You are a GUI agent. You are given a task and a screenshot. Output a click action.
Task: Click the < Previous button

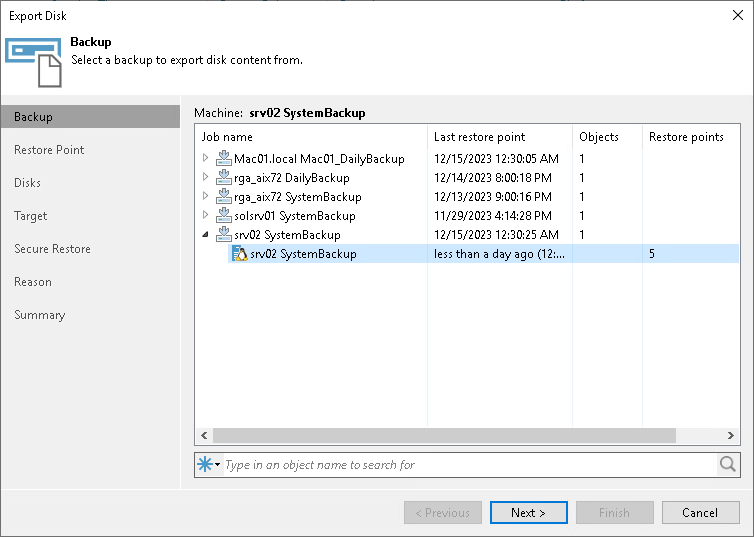442,512
